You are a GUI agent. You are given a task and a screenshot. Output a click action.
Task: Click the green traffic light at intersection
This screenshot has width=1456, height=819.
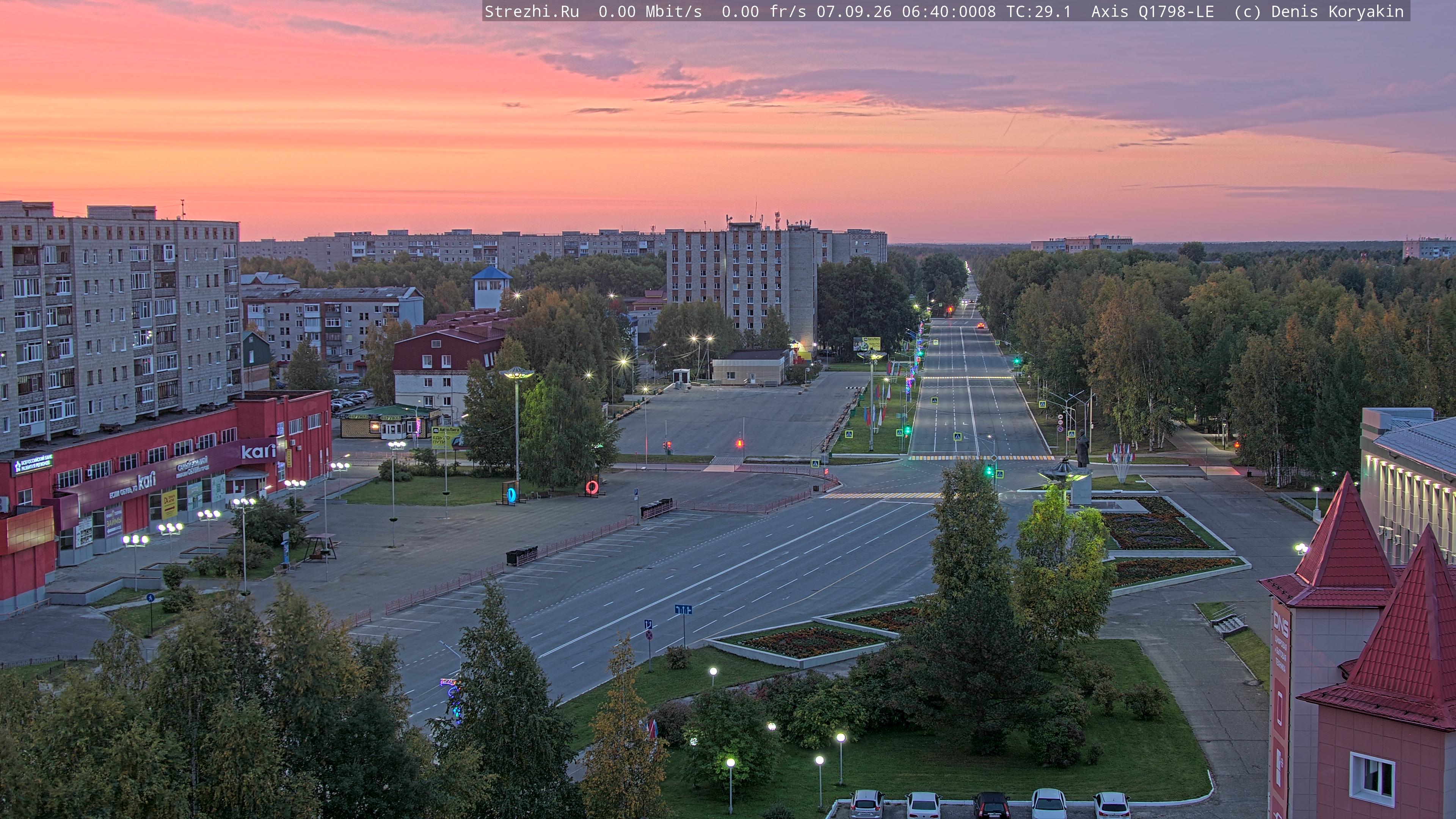pyautogui.click(x=988, y=469)
